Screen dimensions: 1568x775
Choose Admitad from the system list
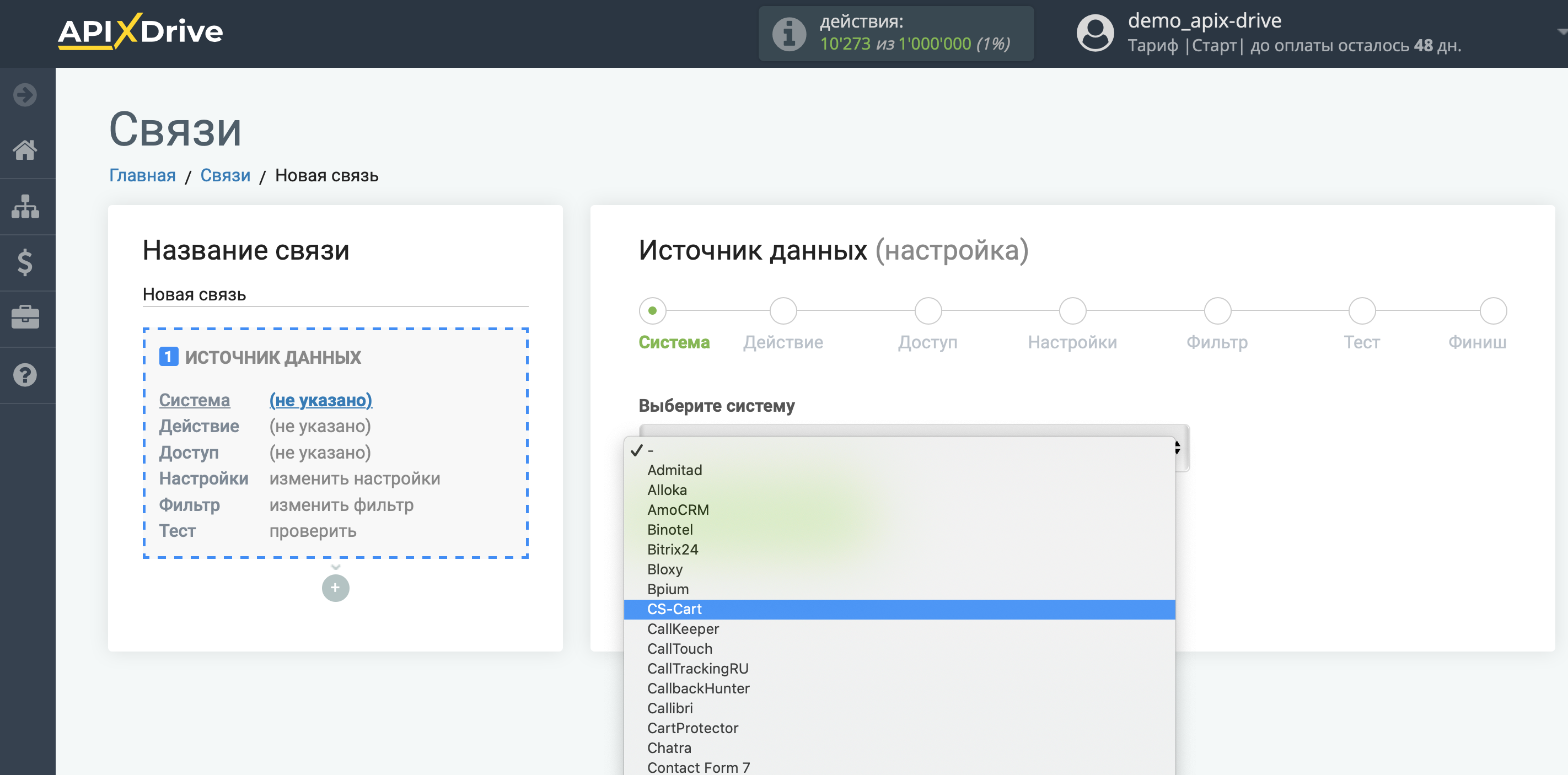point(900,470)
